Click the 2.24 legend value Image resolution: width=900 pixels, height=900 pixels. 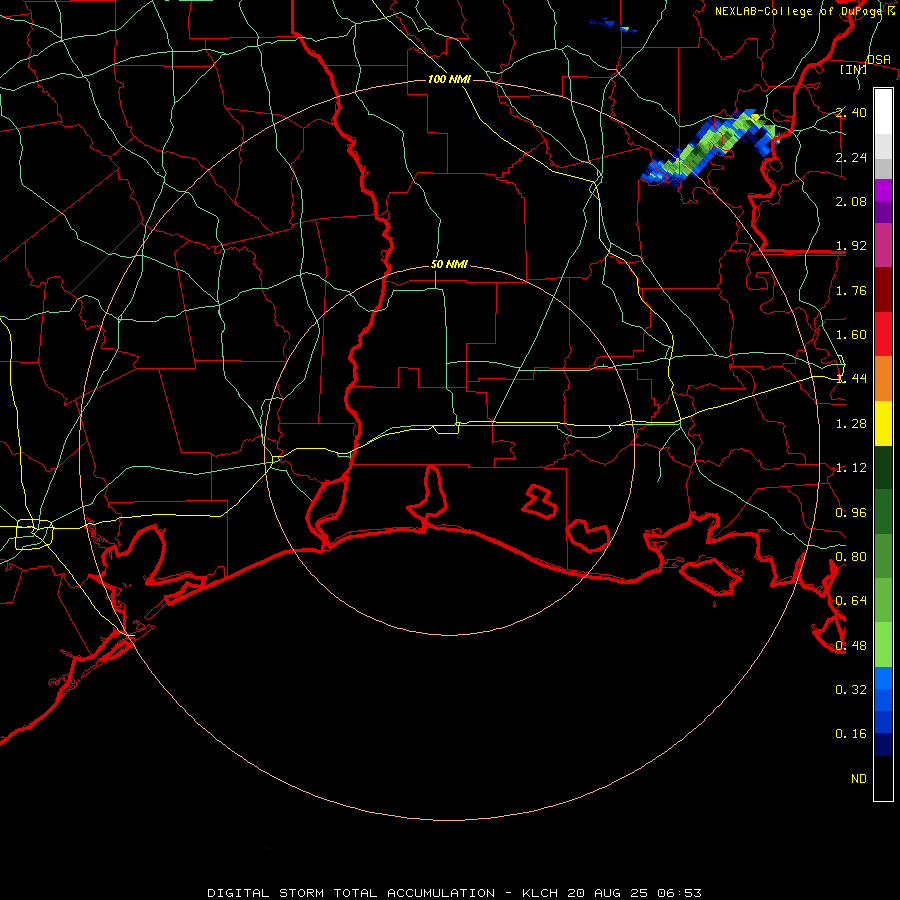pos(851,157)
